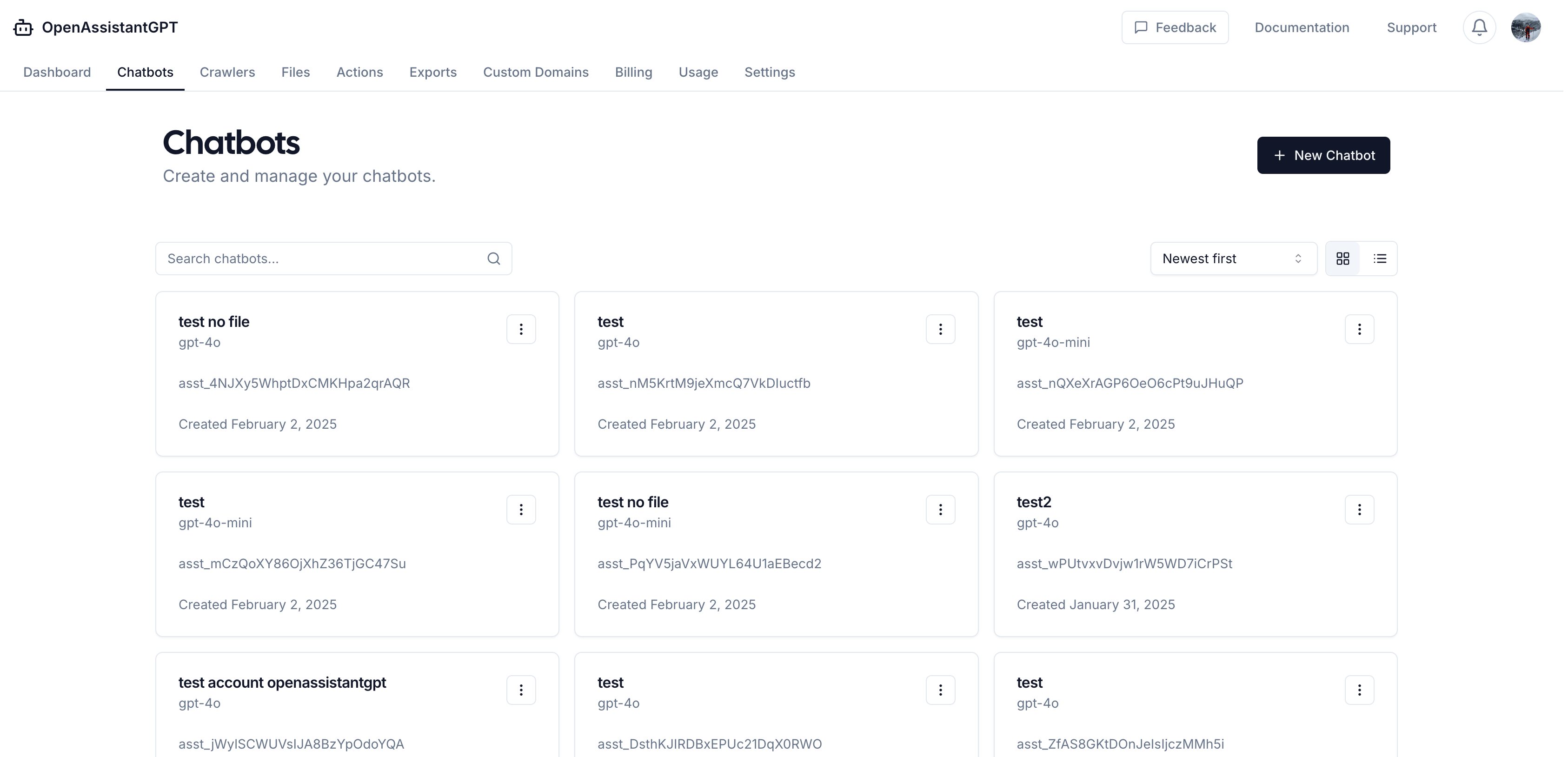Click the OpenAssistantGPT robot logo icon
Image resolution: width=1568 pixels, height=757 pixels.
pos(23,27)
